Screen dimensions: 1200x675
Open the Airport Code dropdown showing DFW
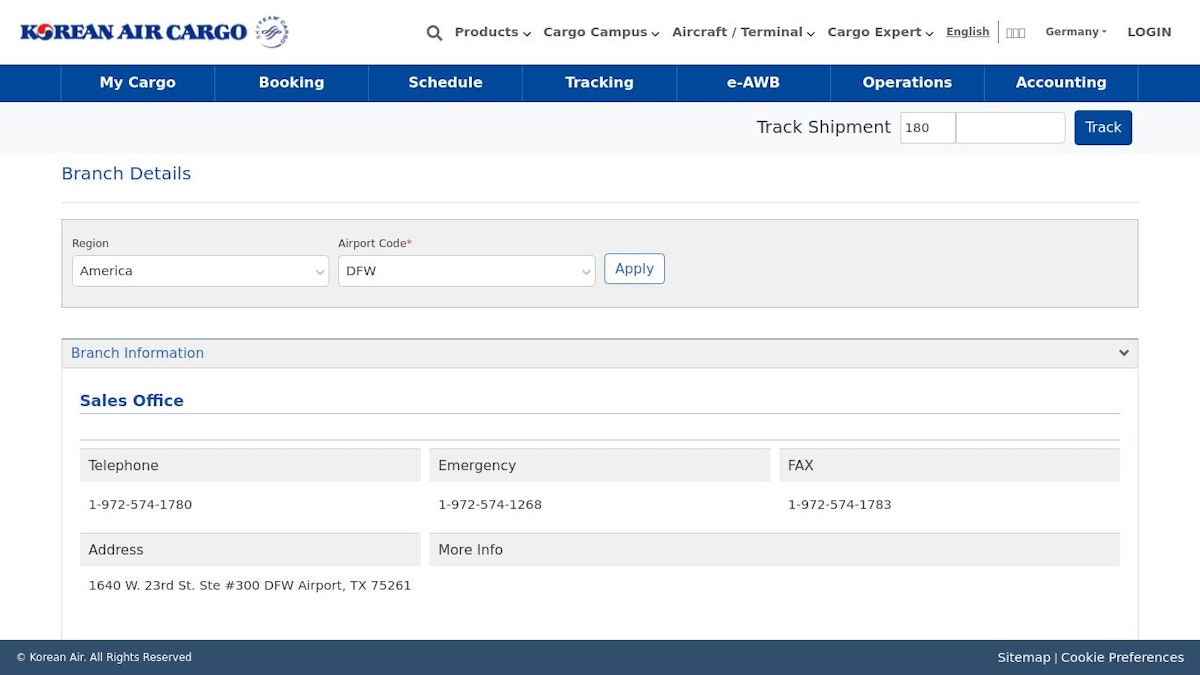tap(466, 271)
